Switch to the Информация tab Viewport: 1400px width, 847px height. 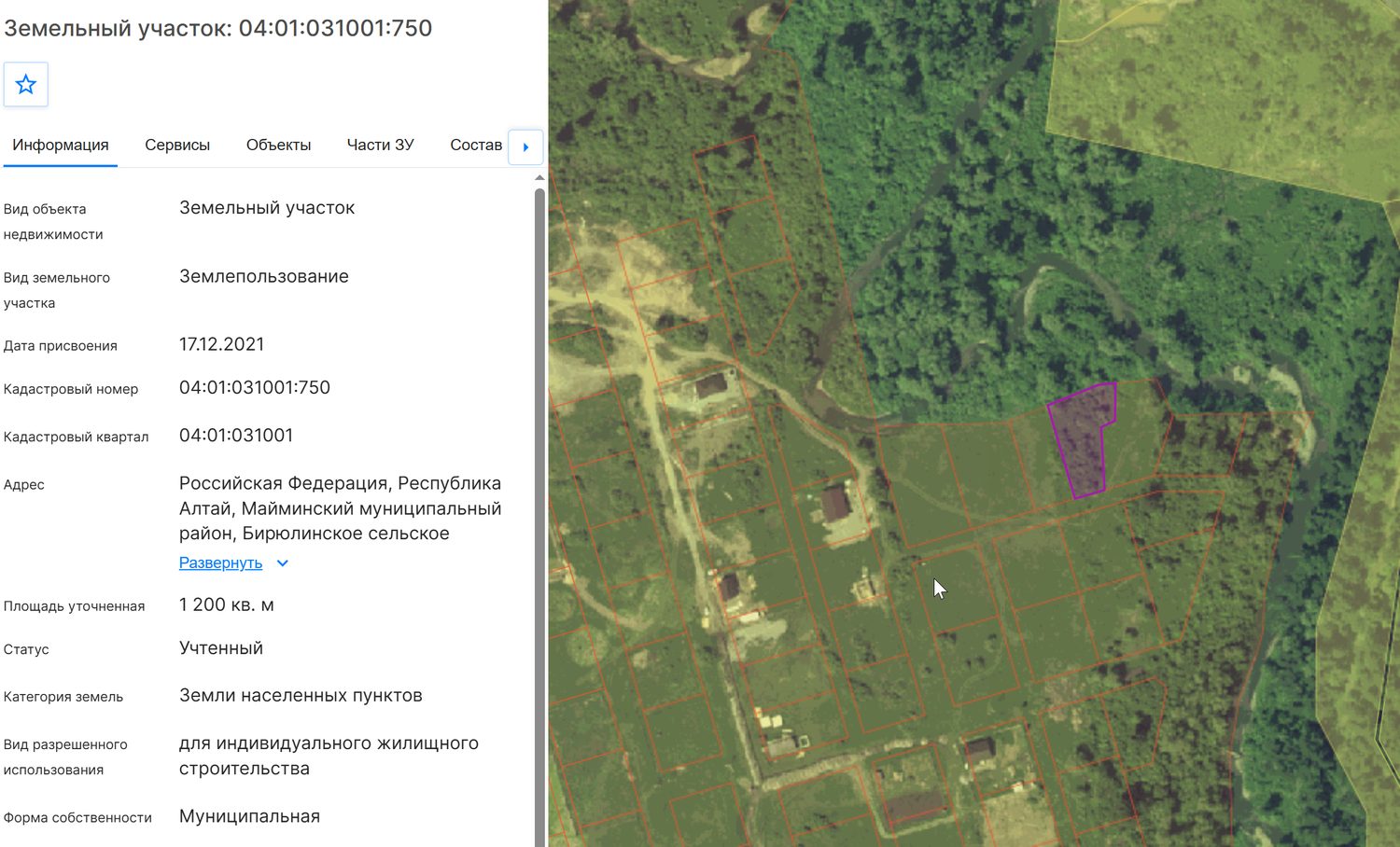pyautogui.click(x=61, y=146)
